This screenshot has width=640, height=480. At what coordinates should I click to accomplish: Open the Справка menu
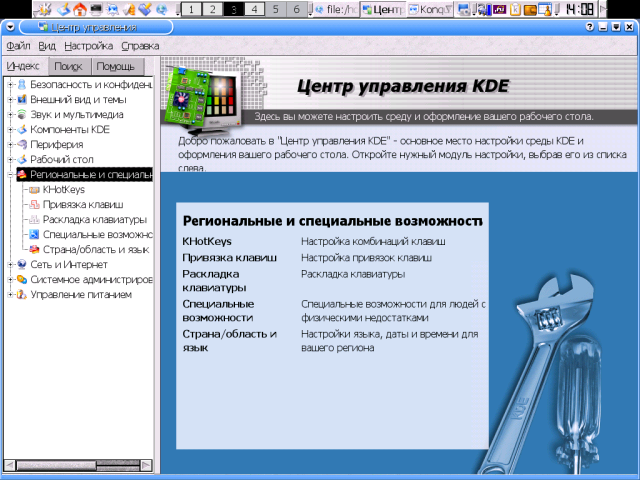point(140,46)
